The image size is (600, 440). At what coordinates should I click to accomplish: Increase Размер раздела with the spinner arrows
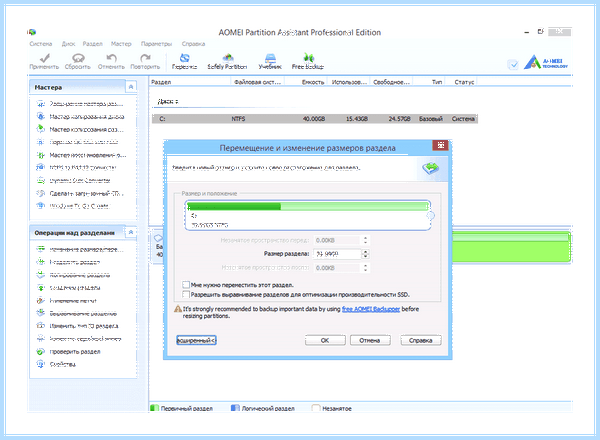pos(365,251)
